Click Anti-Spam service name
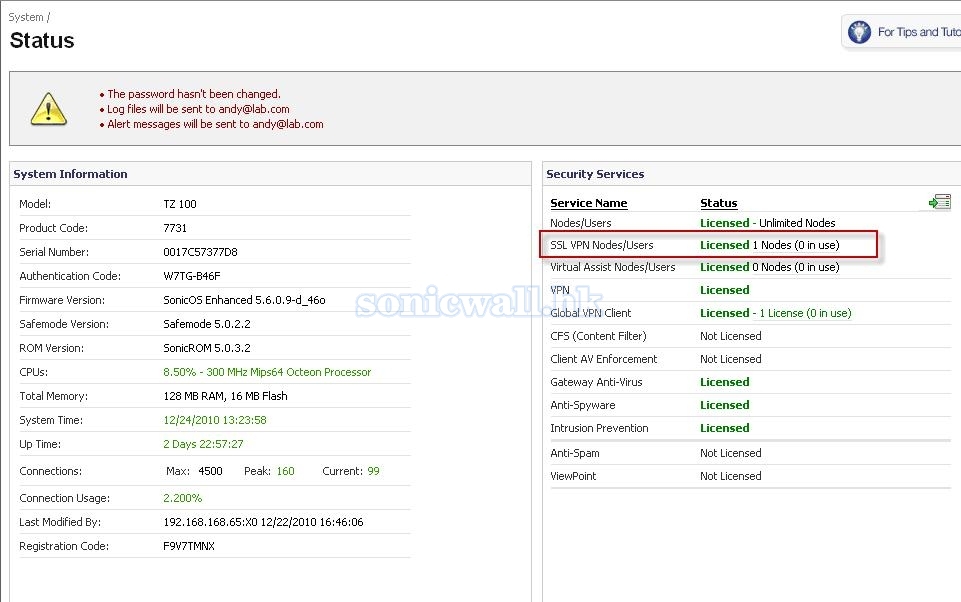This screenshot has height=602, width=961. coord(574,453)
